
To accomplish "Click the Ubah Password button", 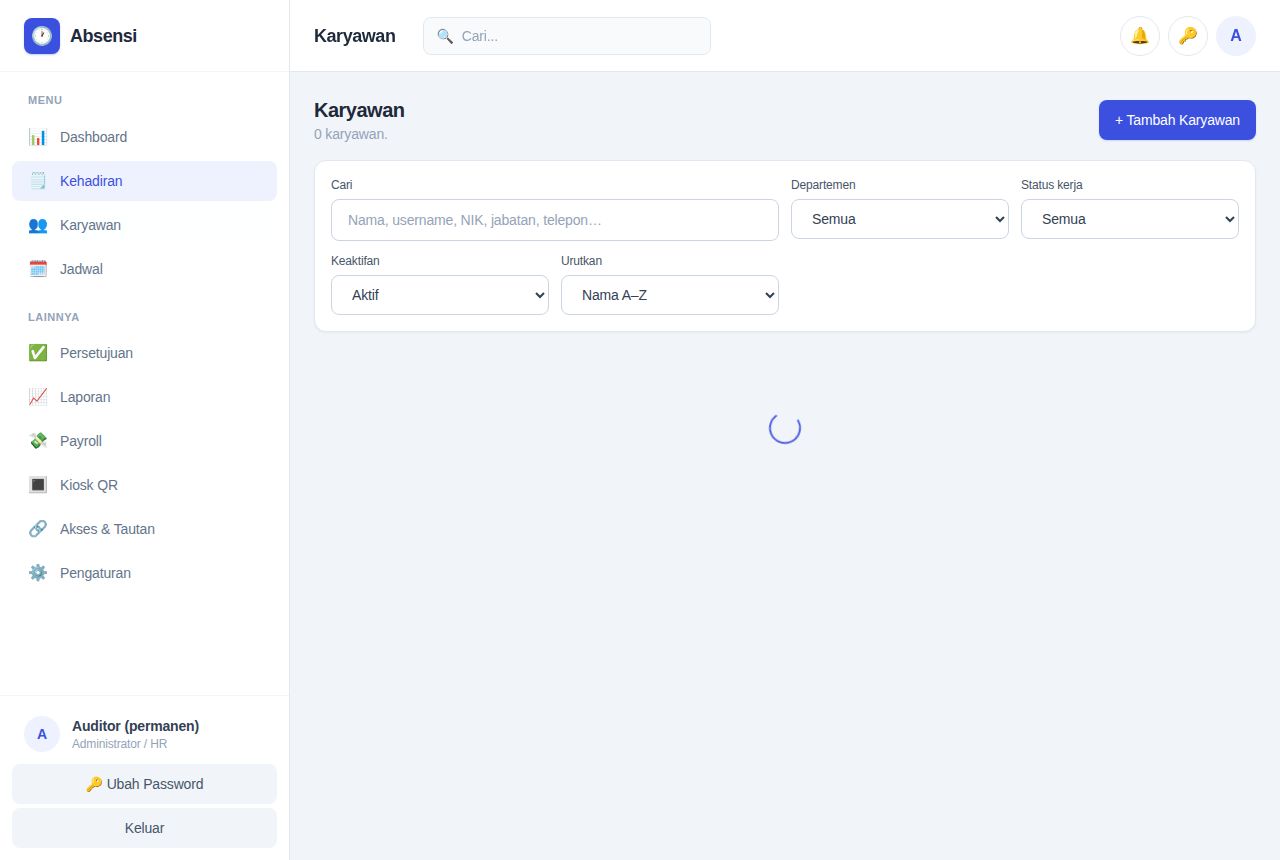I will pyautogui.click(x=144, y=784).
